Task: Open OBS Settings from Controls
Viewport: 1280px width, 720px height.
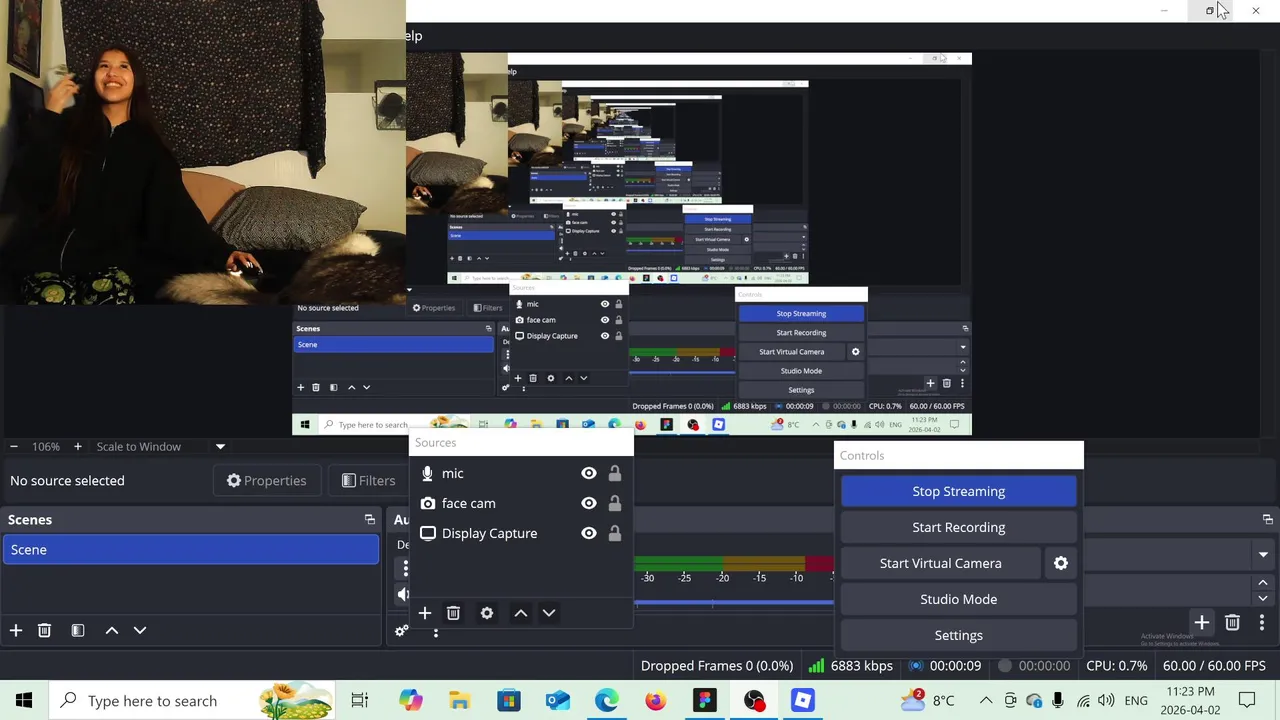Action: coord(958,635)
